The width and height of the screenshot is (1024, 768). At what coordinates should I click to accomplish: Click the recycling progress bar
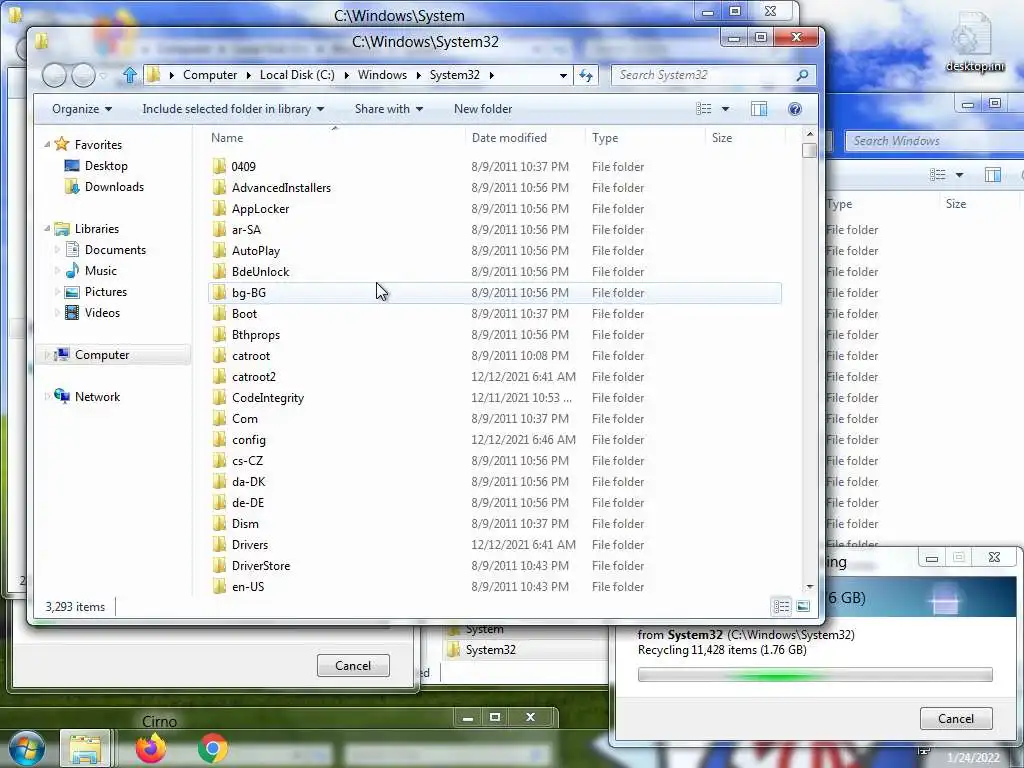pos(815,675)
